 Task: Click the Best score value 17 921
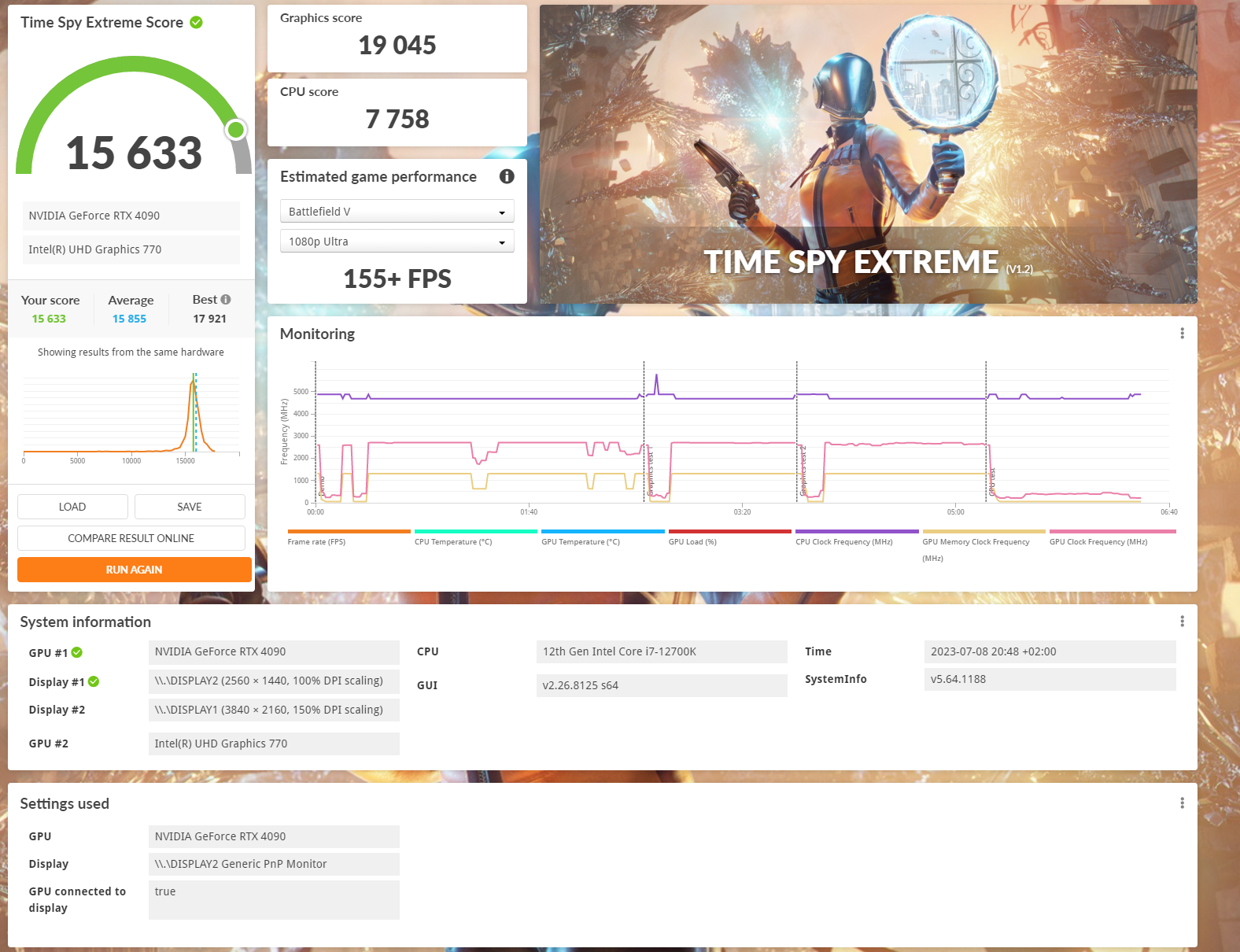coord(209,319)
